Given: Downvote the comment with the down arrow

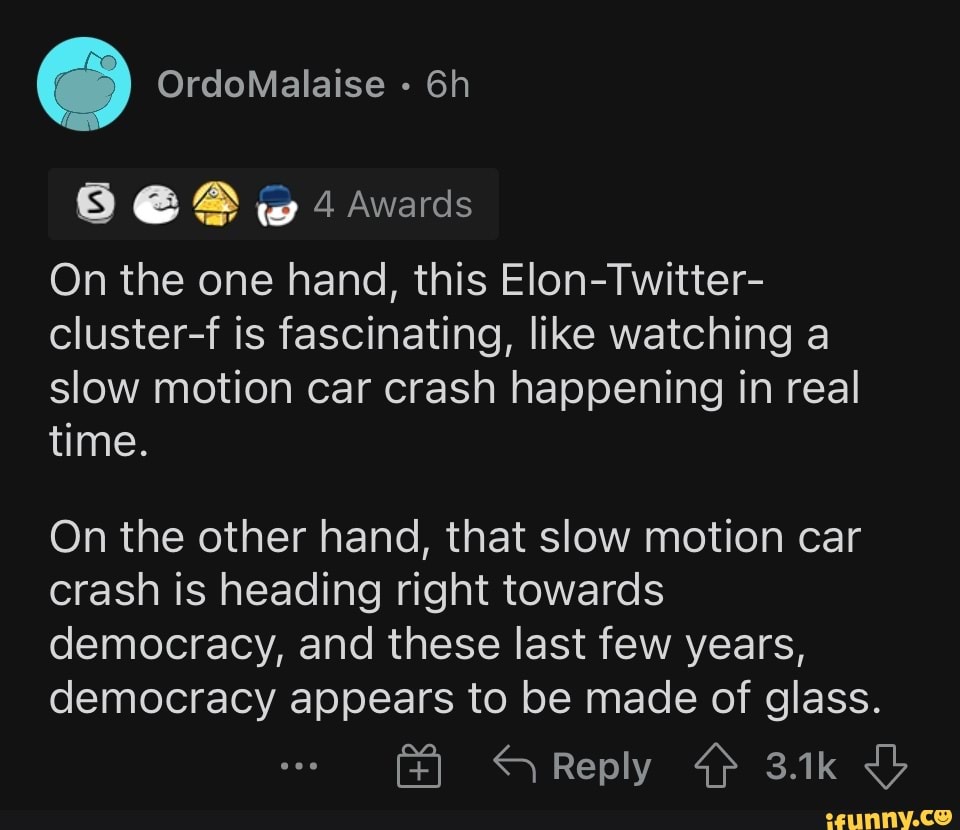Looking at the screenshot, I should [x=885, y=767].
